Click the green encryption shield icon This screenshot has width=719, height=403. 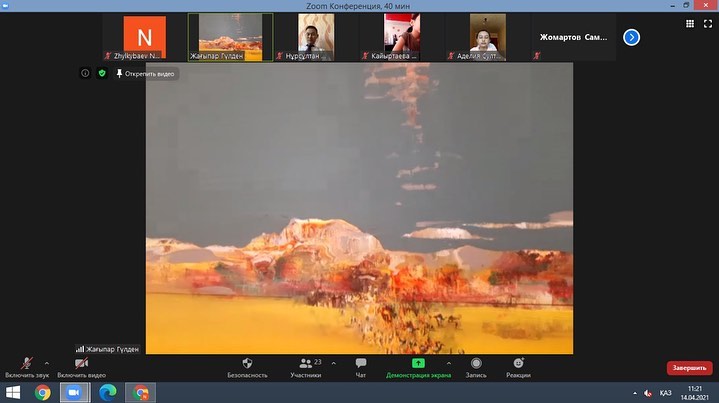102,73
